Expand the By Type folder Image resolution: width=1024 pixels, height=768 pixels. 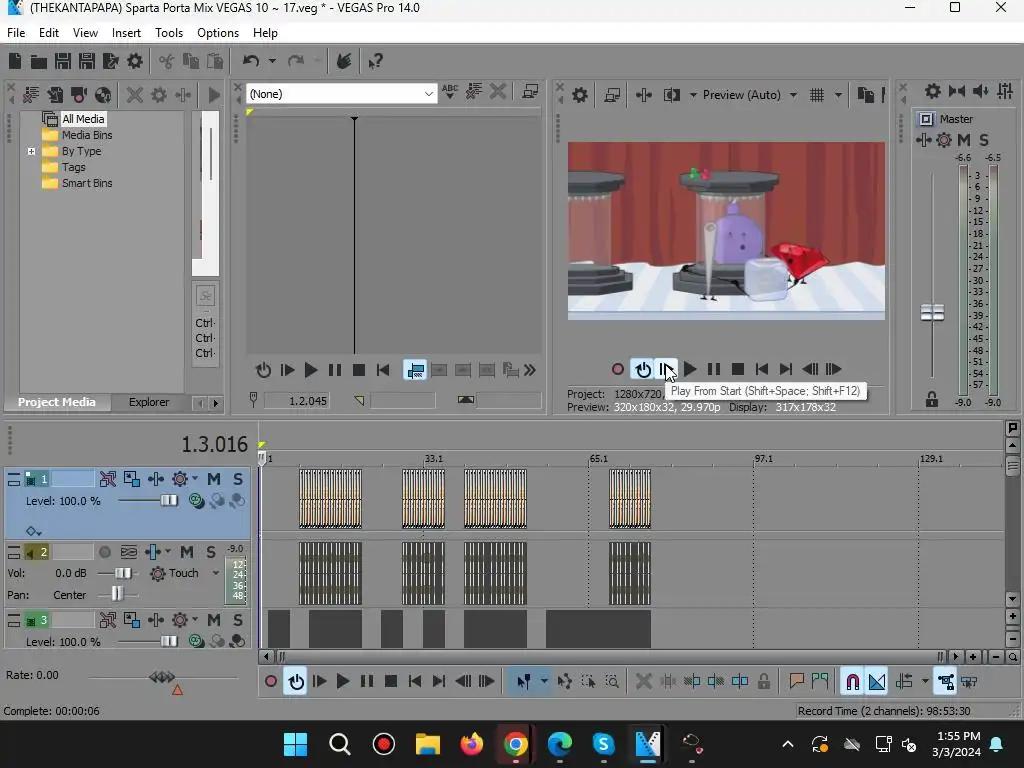(31, 152)
